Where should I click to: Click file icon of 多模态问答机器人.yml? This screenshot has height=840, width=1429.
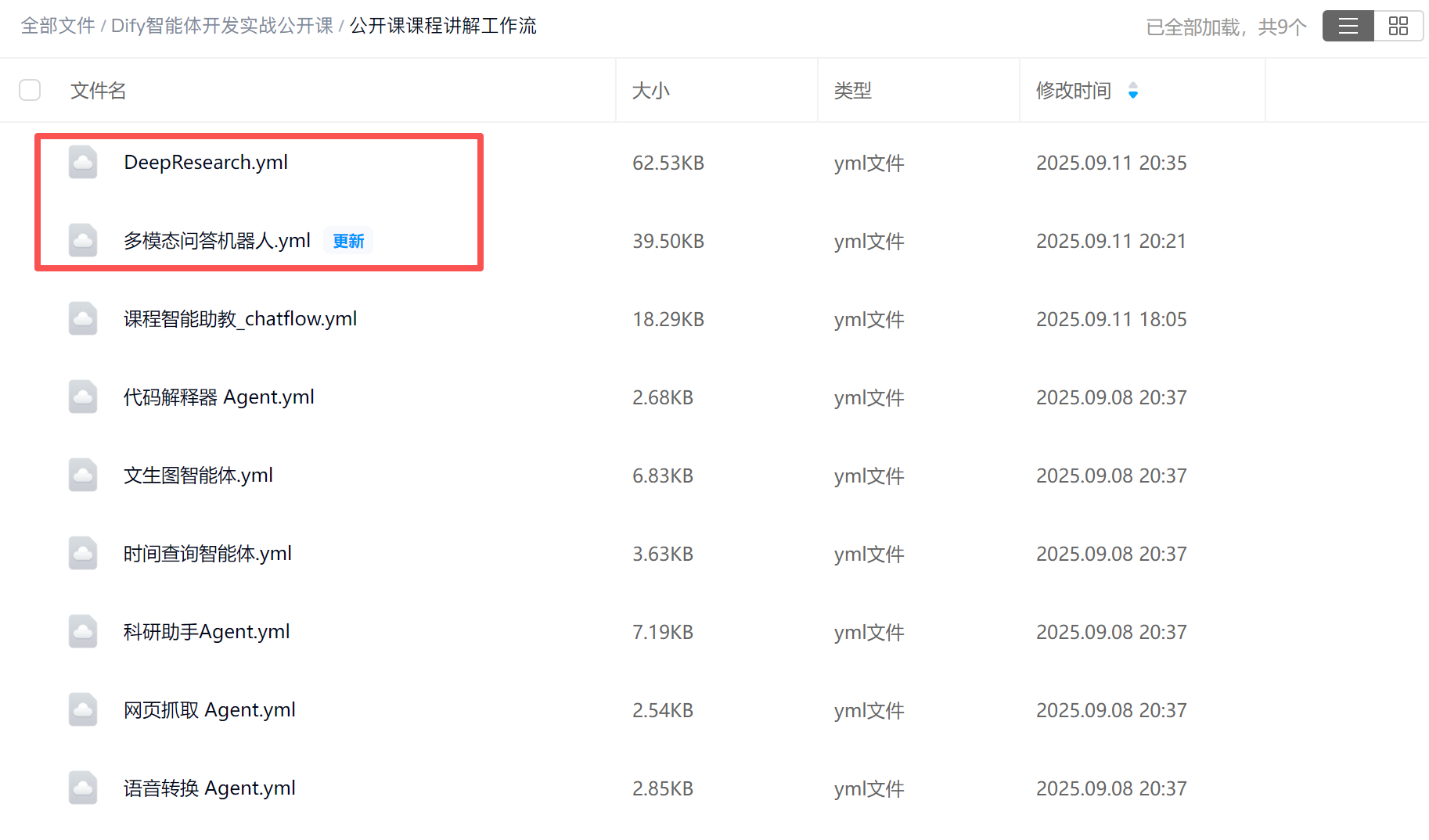(x=83, y=240)
